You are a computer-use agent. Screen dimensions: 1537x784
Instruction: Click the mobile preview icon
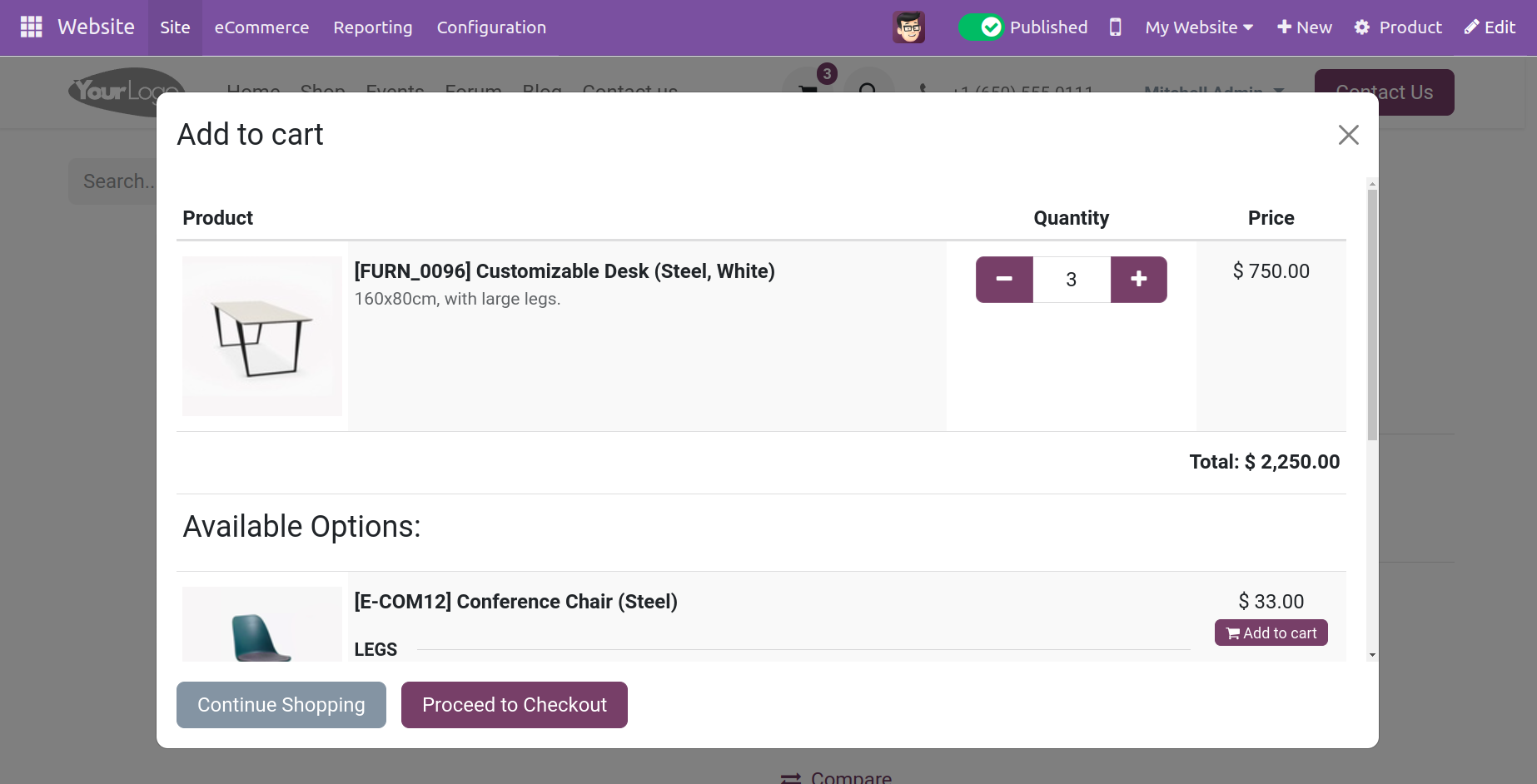coord(1115,27)
